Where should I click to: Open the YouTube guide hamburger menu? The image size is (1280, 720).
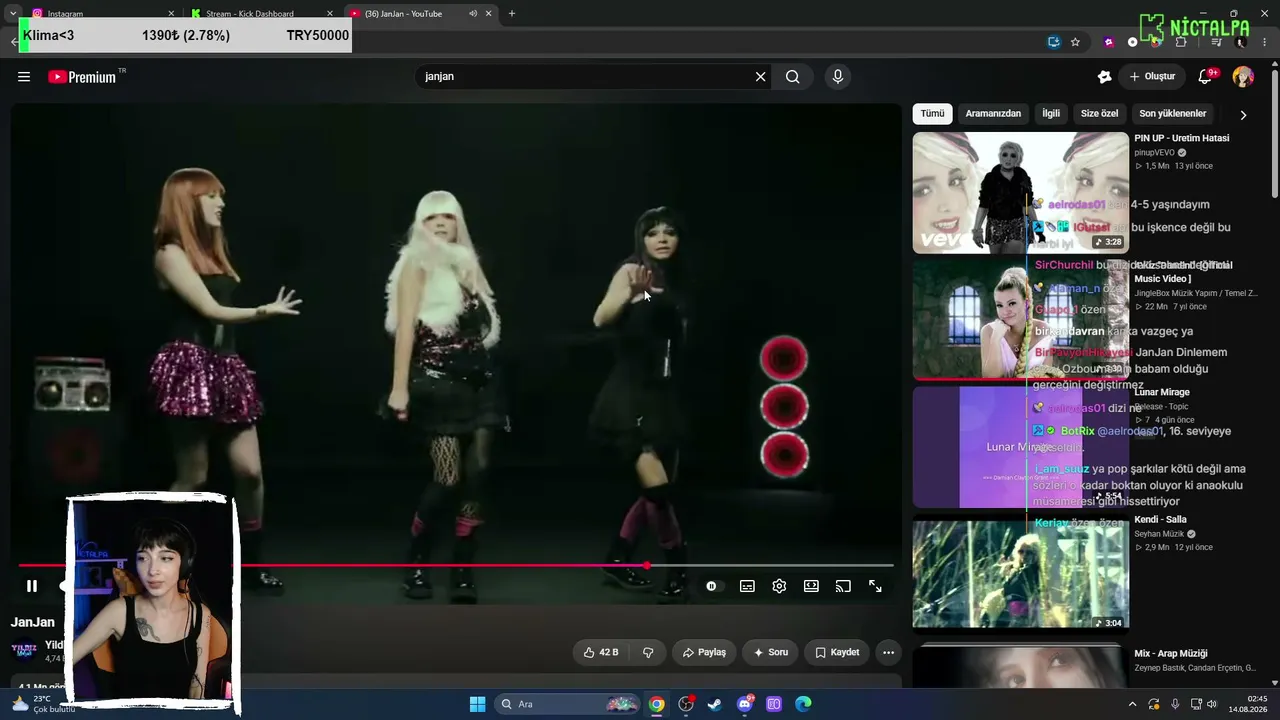24,77
